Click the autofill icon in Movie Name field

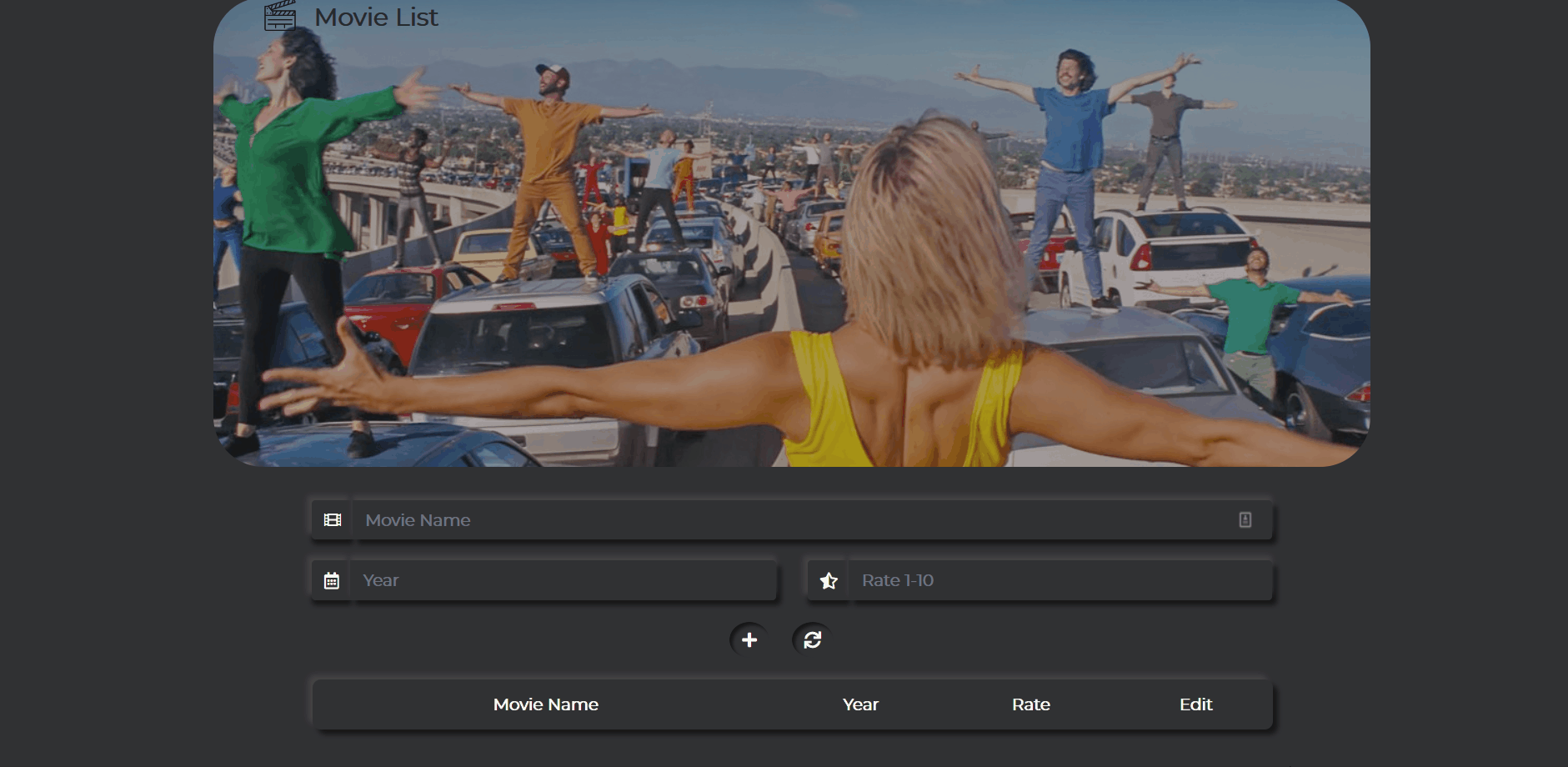coord(1245,520)
